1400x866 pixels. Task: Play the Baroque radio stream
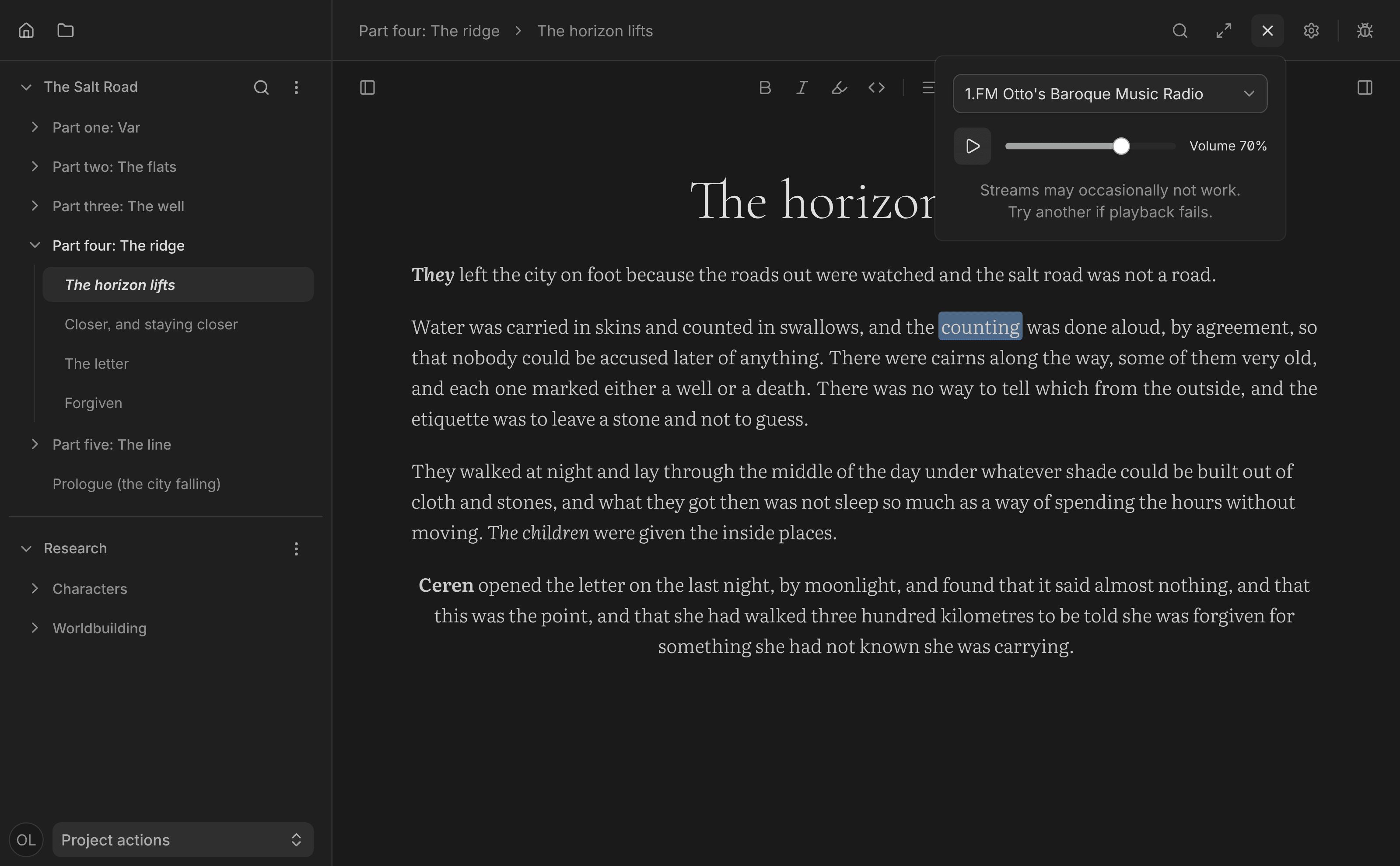pos(973,146)
